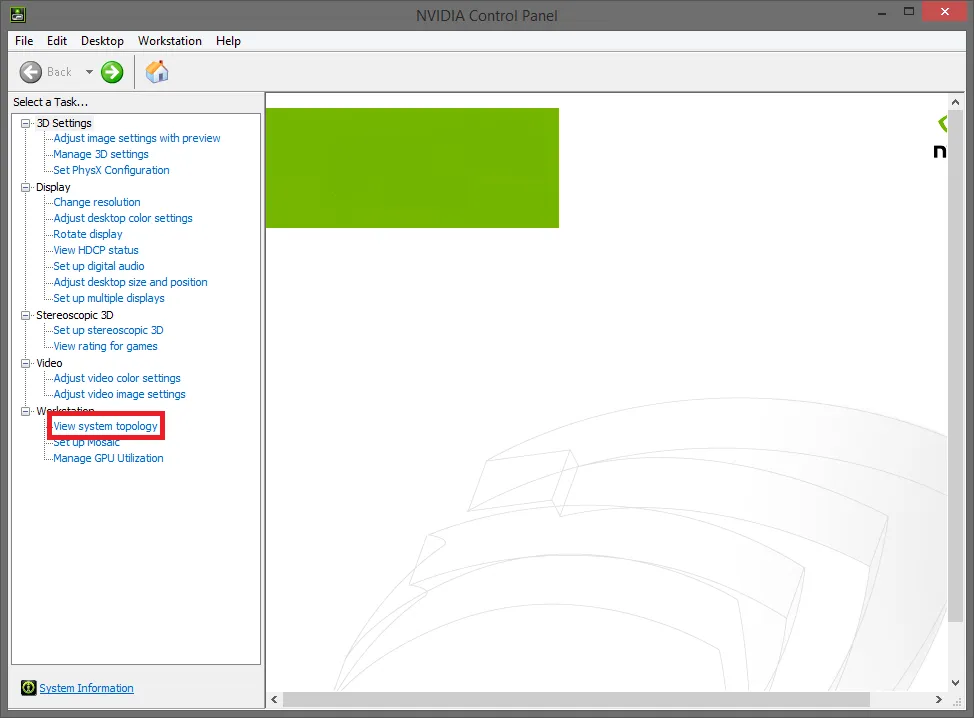Open the System Information link
Screen dimensions: 974x718
coord(86,688)
